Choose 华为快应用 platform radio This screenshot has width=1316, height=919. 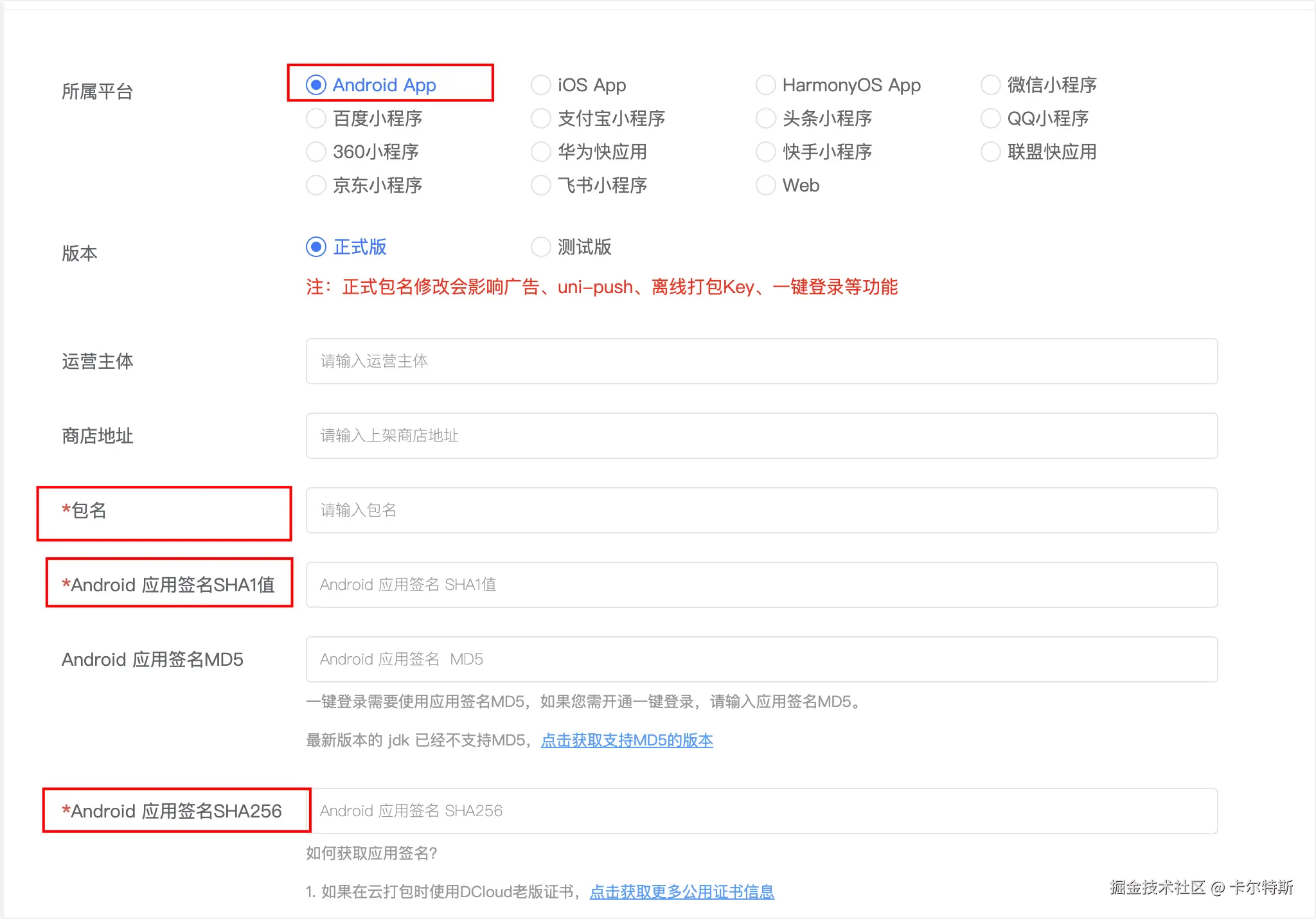pyautogui.click(x=541, y=152)
